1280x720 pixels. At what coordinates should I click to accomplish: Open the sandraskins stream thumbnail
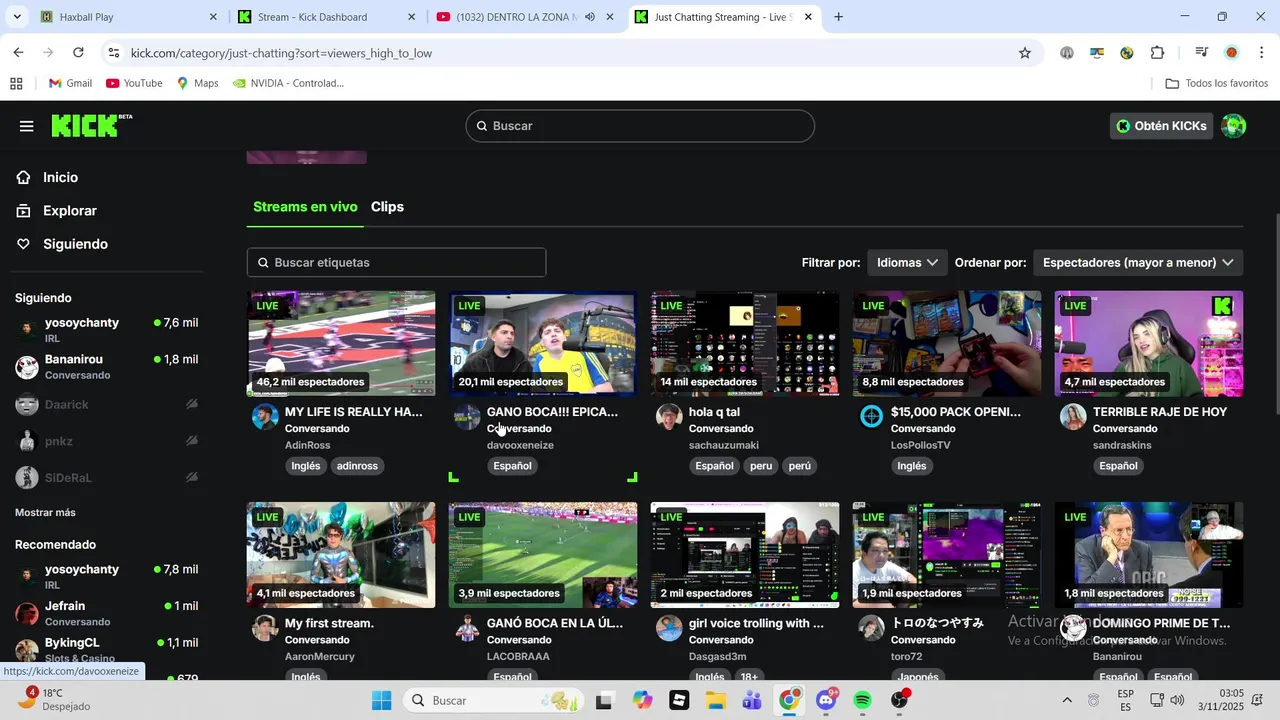tap(1149, 344)
